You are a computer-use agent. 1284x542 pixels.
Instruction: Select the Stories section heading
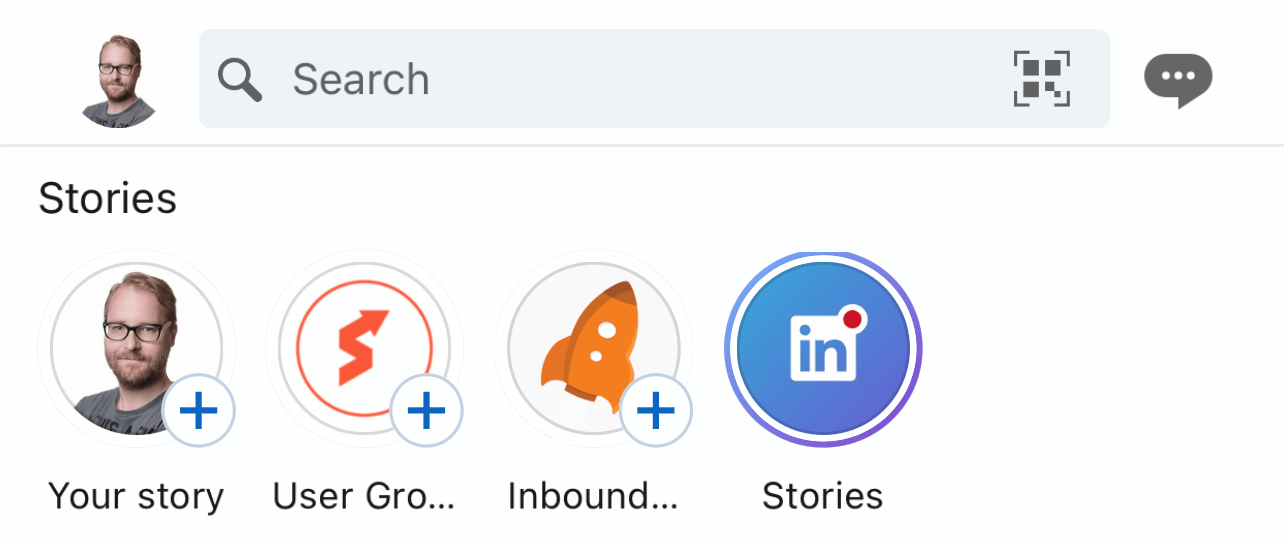click(108, 199)
